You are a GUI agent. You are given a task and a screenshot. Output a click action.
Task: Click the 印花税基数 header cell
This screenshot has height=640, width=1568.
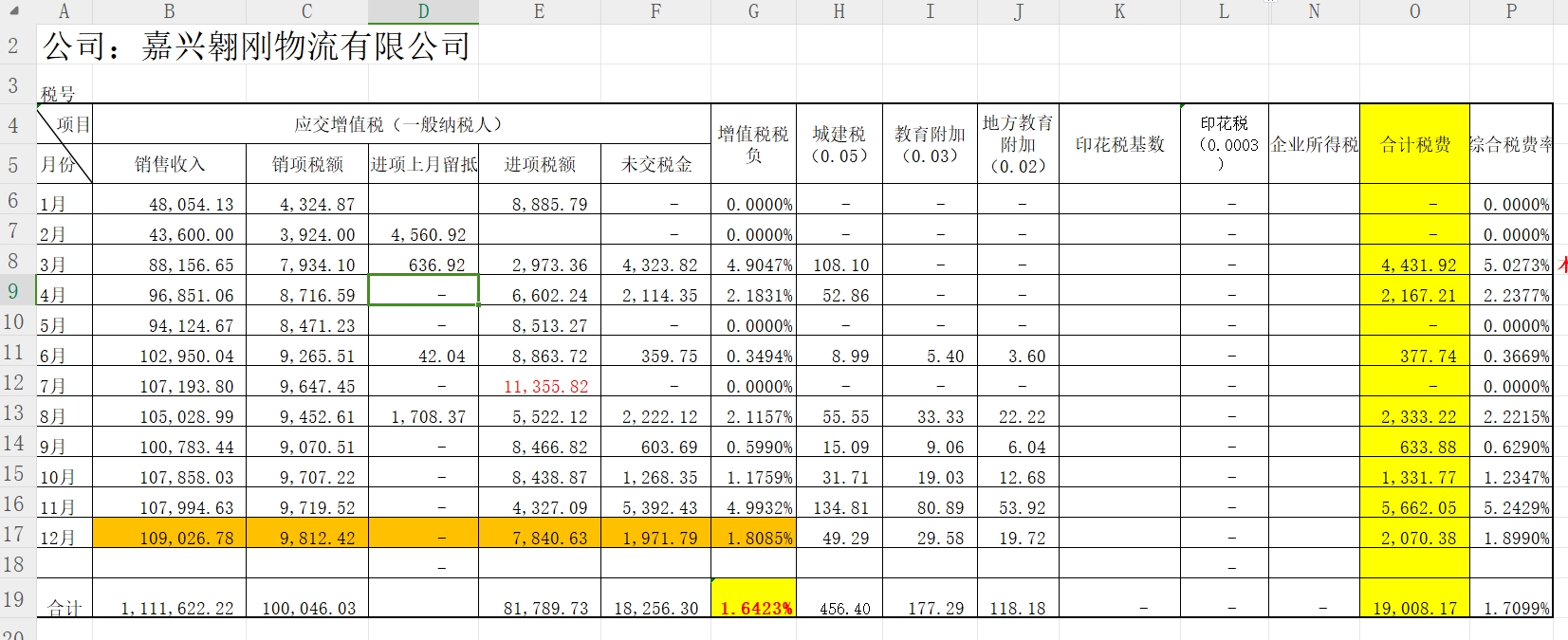tap(1119, 144)
